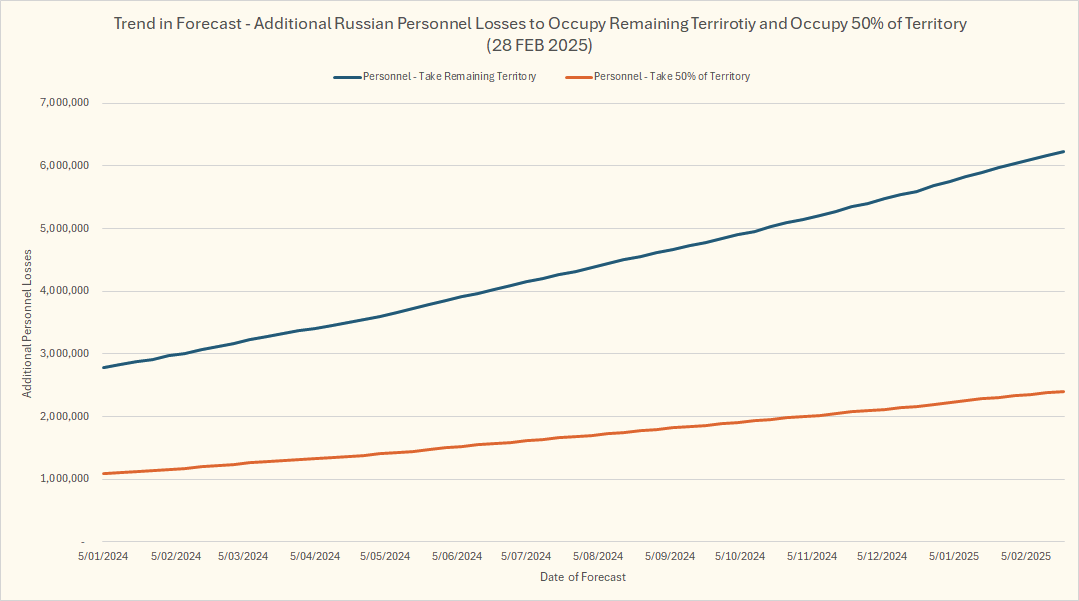Image resolution: width=1079 pixels, height=601 pixels.
Task: Select the "Date of Forecast" horizontal axis title
Action: (x=582, y=577)
